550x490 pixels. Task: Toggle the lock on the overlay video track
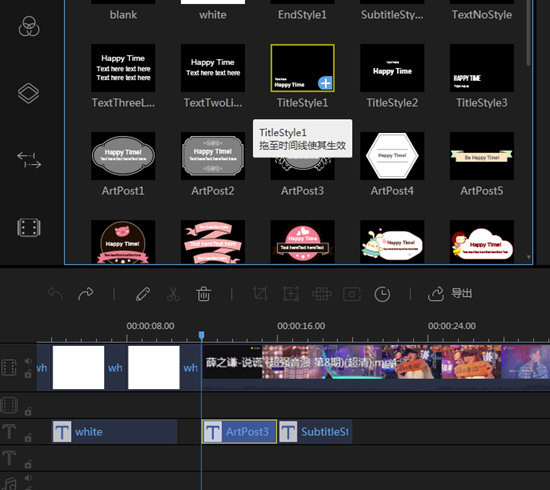tap(28, 411)
